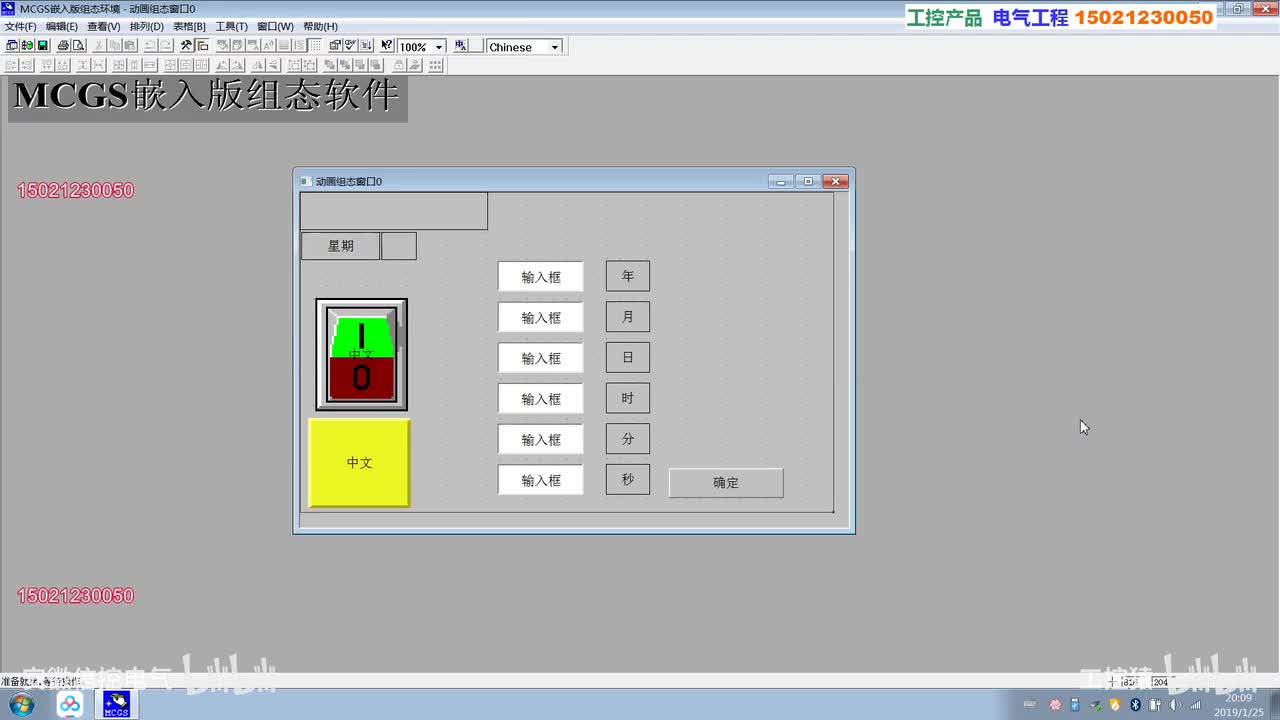The height and width of the screenshot is (720, 1280).
Task: Open the taskbar clock showing 20:09
Action: tap(1239, 705)
